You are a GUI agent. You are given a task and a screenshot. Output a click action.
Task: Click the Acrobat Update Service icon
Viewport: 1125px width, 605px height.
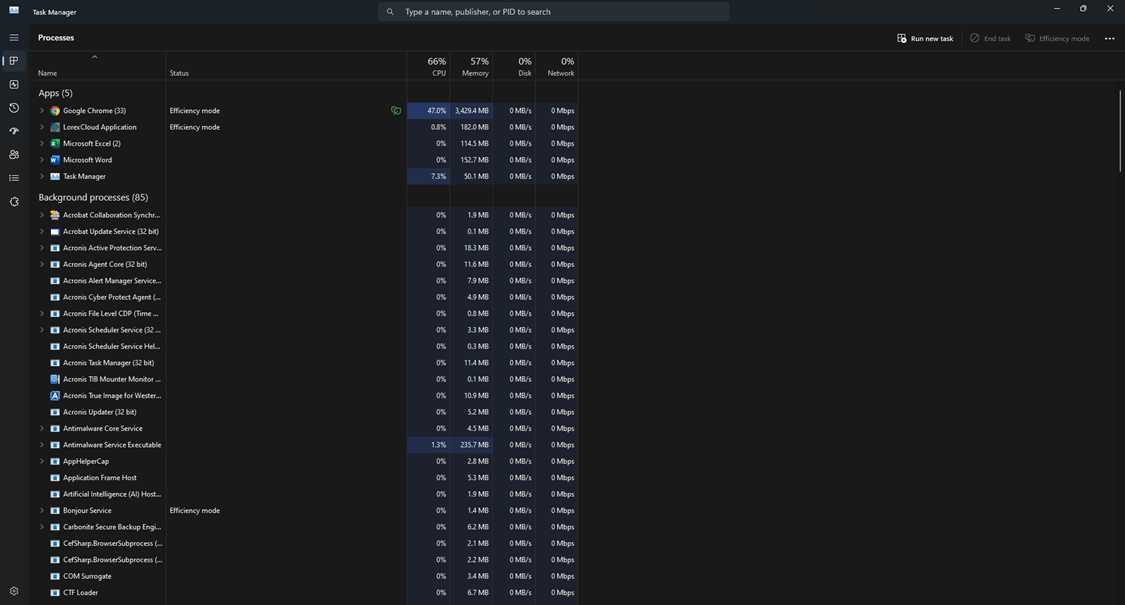55,232
